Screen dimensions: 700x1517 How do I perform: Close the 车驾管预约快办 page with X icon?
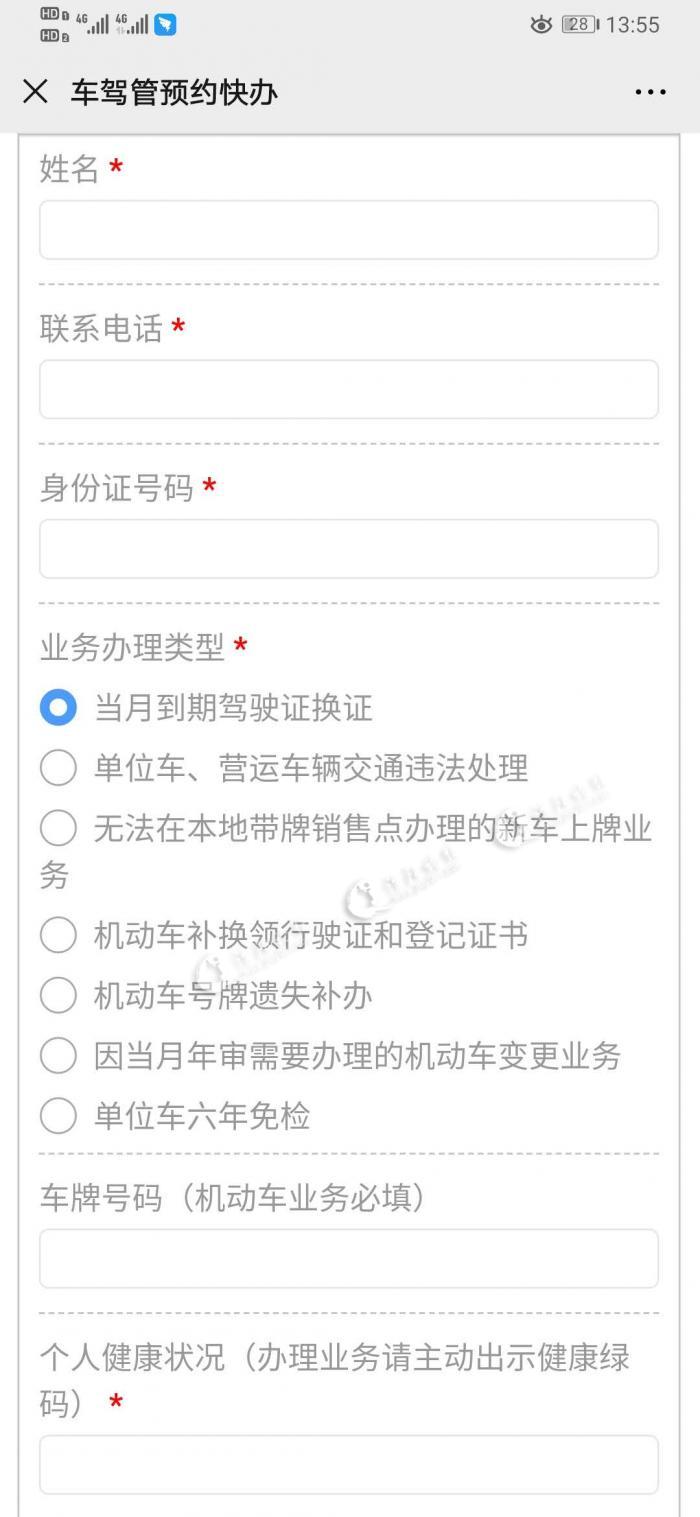coord(35,92)
